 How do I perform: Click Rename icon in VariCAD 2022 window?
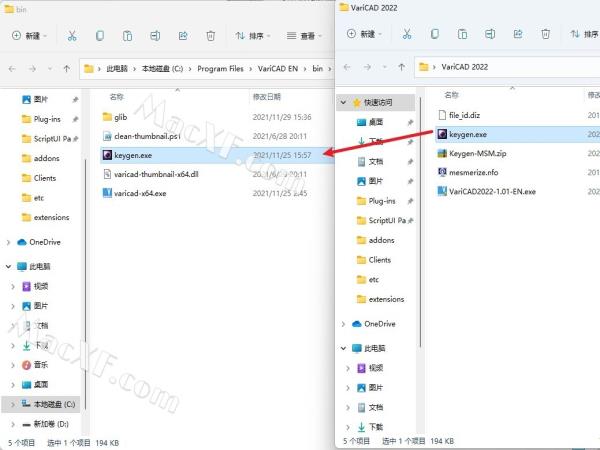pos(490,34)
